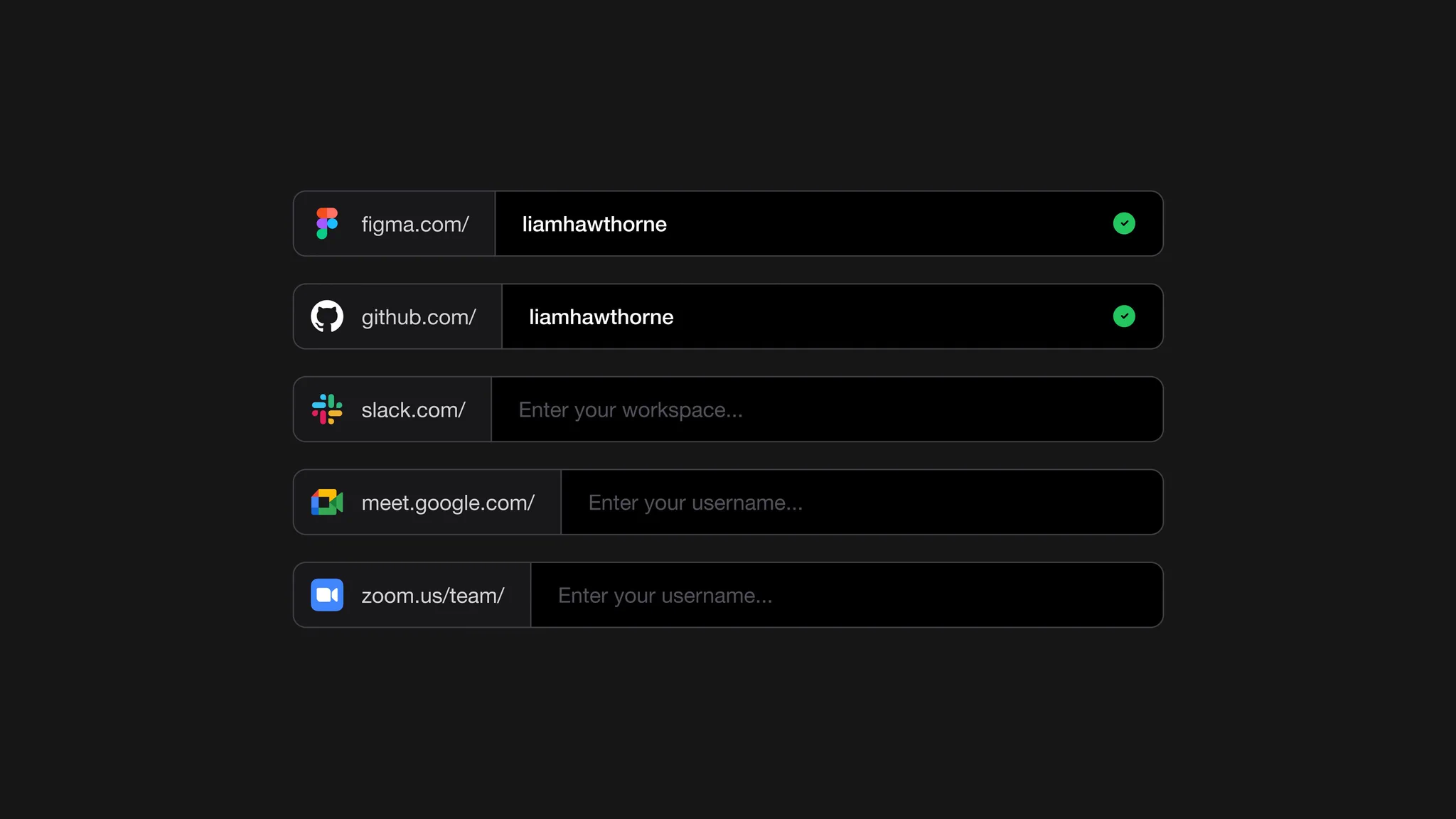Click the Figma logo icon
1456x819 pixels.
coord(327,223)
